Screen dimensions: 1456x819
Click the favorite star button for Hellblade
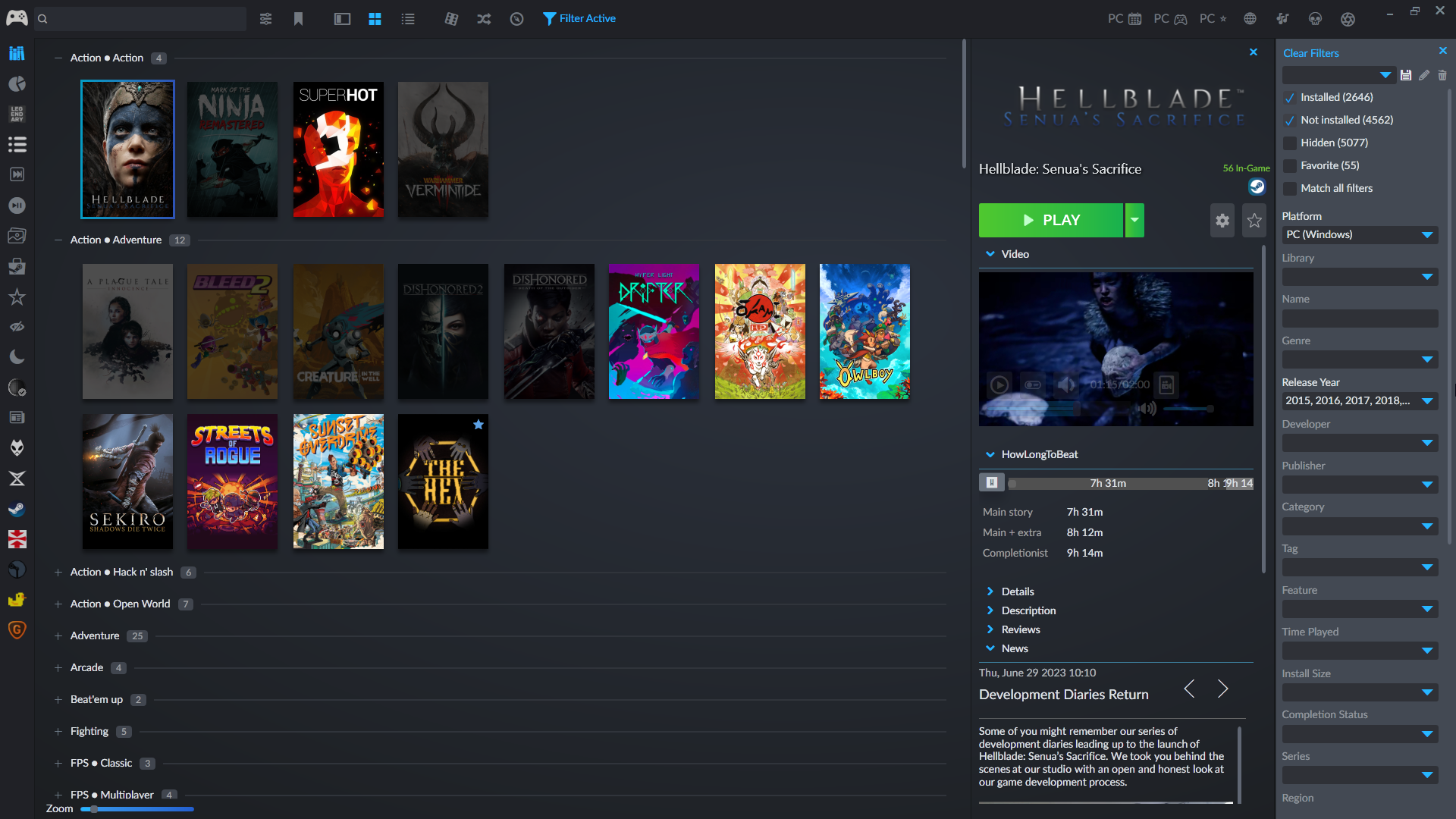coord(1254,221)
